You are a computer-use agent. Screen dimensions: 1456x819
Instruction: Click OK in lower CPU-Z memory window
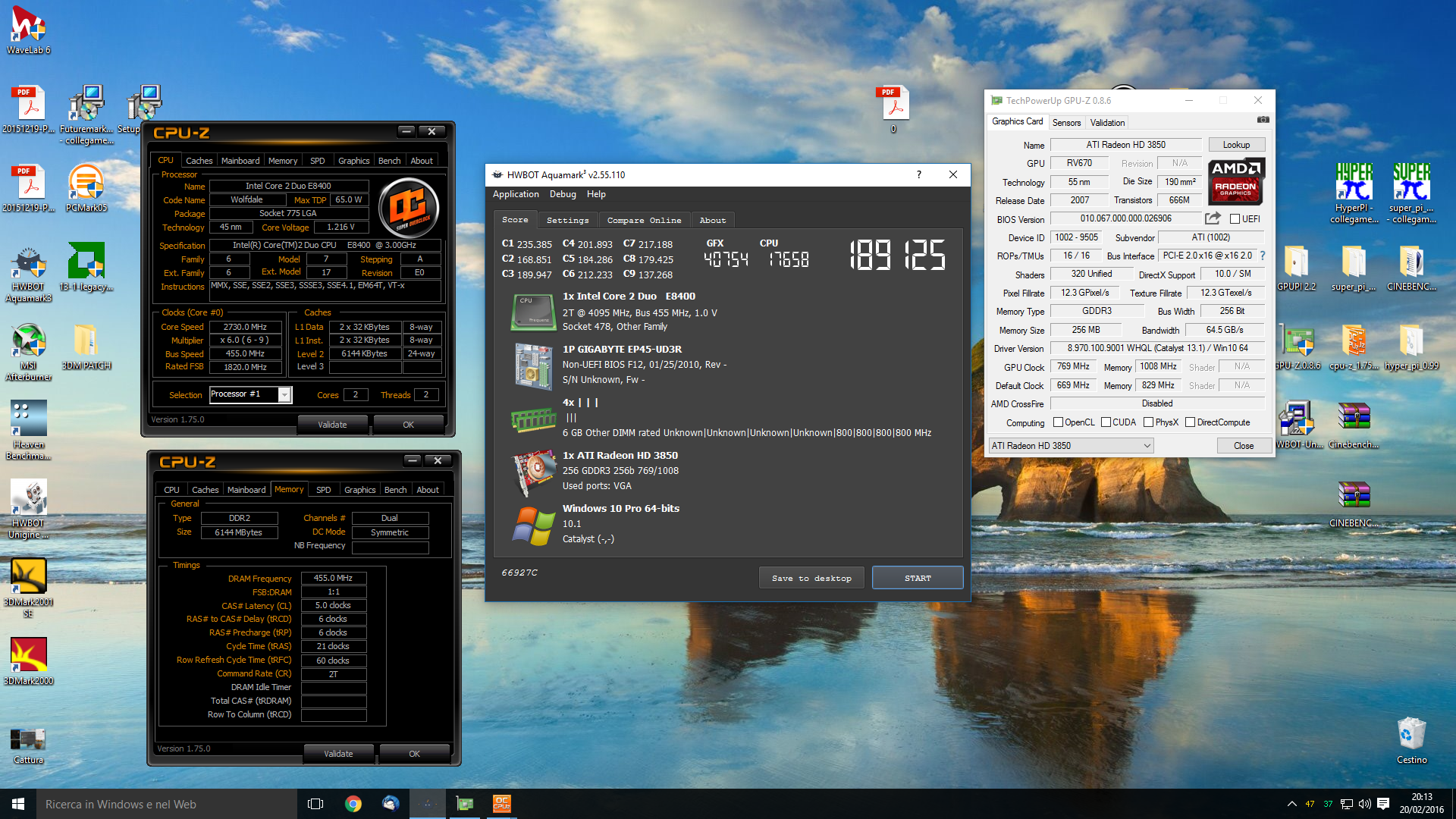point(414,754)
